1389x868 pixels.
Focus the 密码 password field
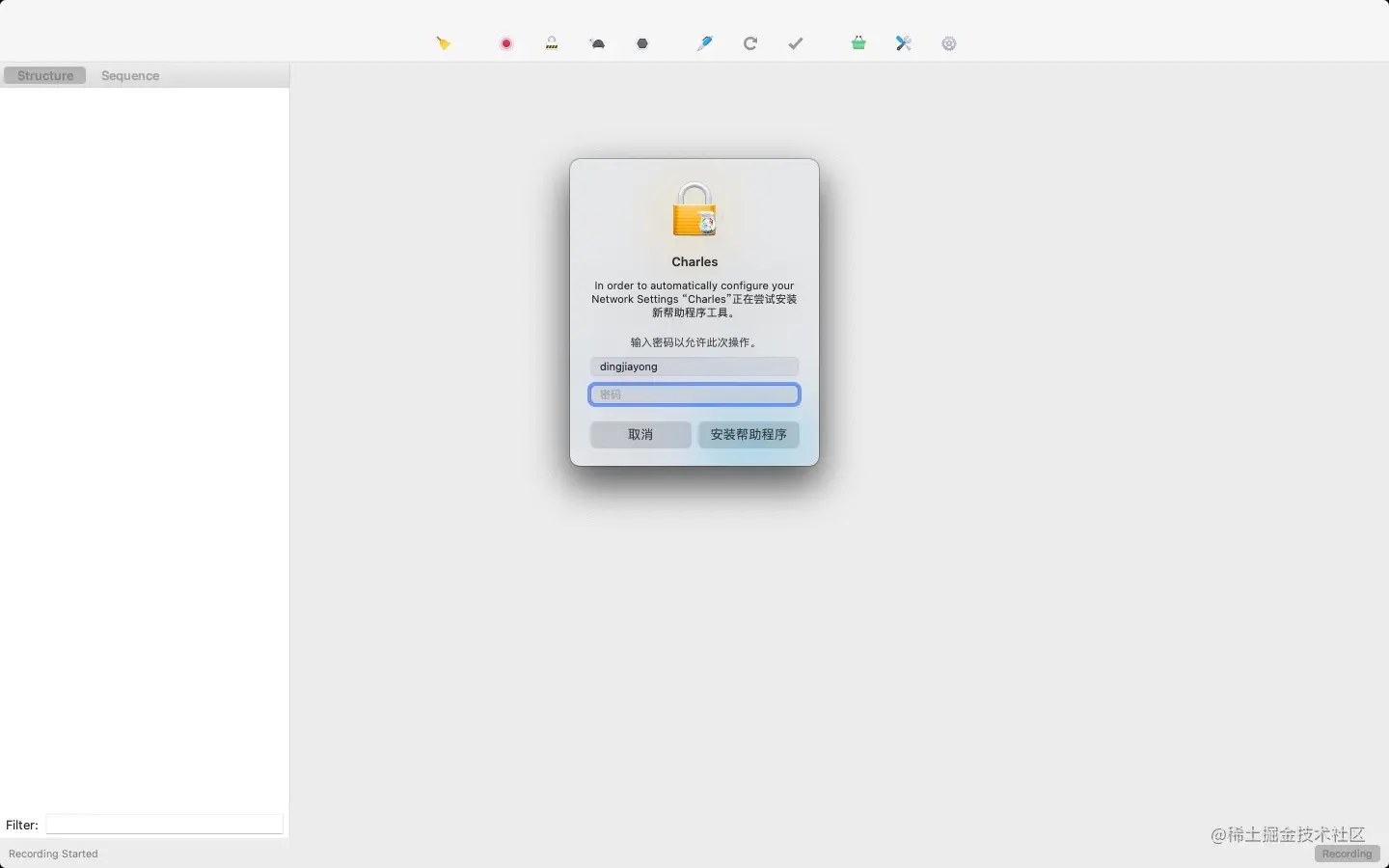[694, 394]
